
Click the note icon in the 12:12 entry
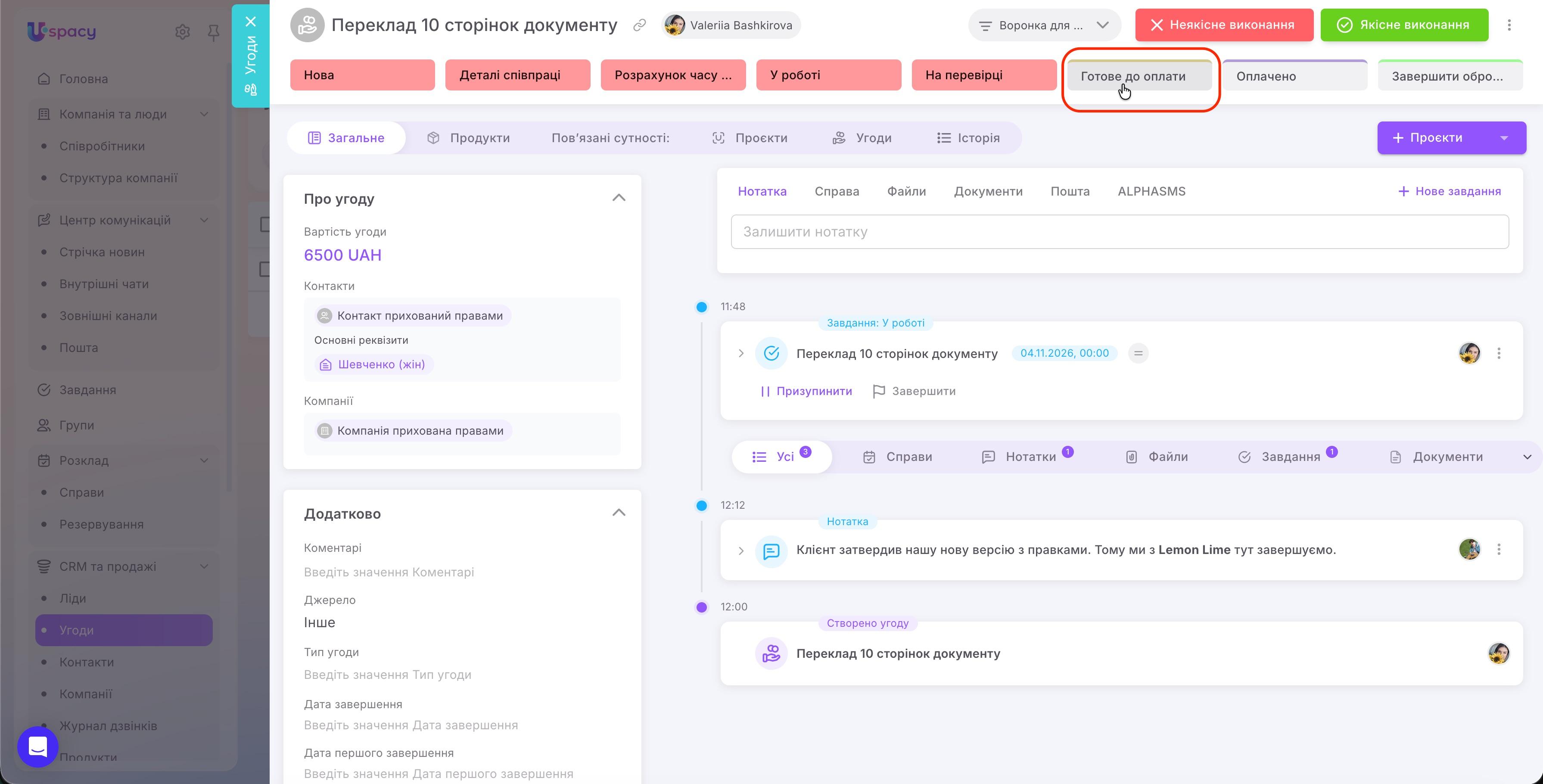tap(771, 551)
